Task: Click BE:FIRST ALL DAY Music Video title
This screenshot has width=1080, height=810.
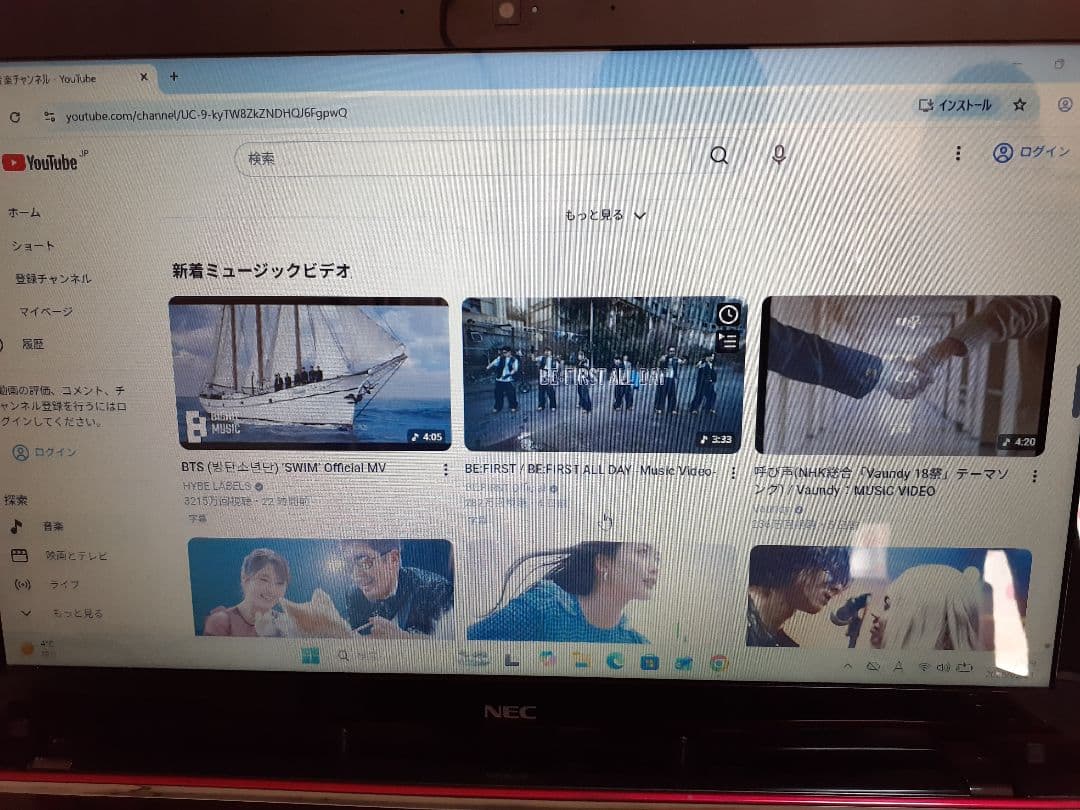Action: pyautogui.click(x=589, y=470)
